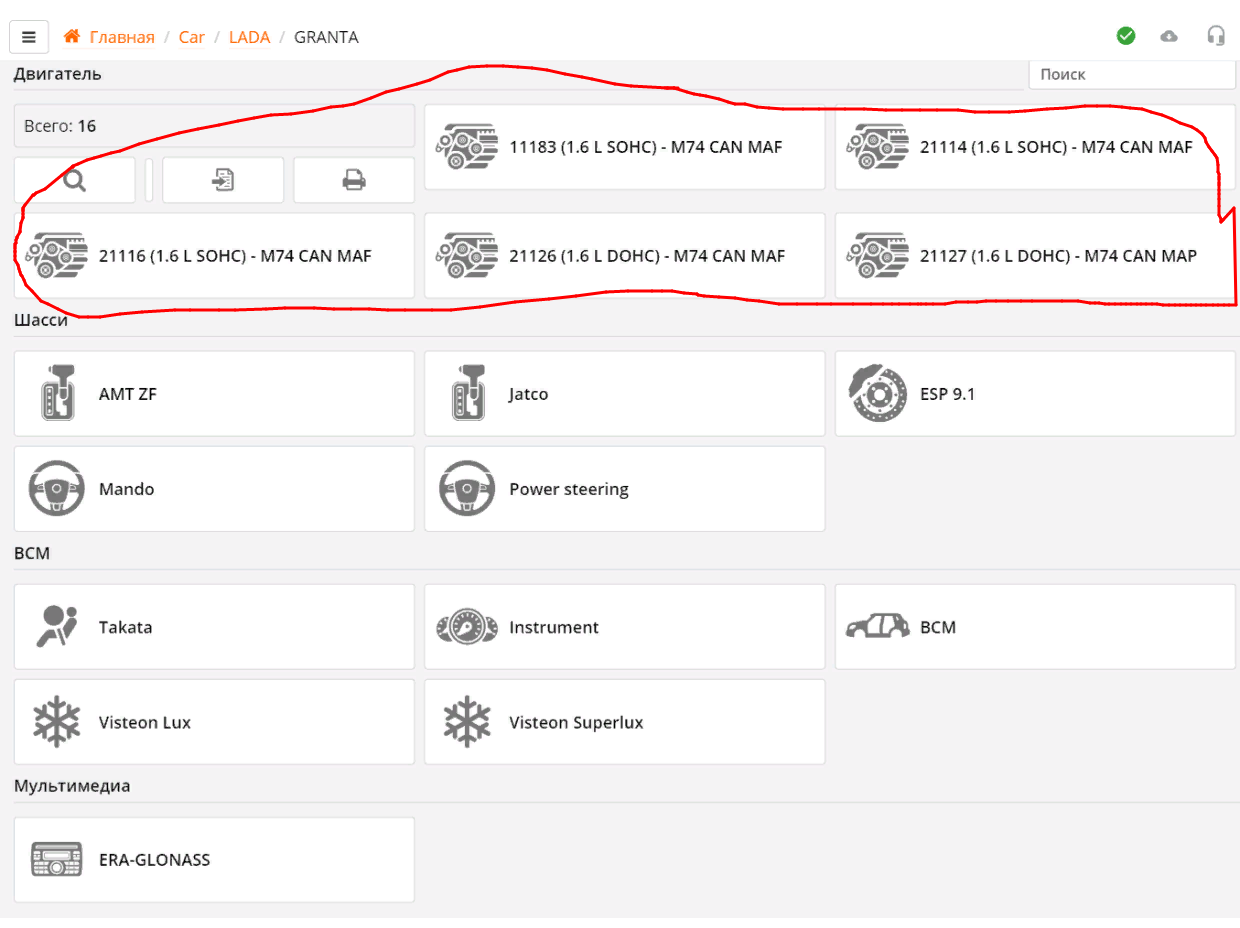Click the orange home icon

coord(72,37)
